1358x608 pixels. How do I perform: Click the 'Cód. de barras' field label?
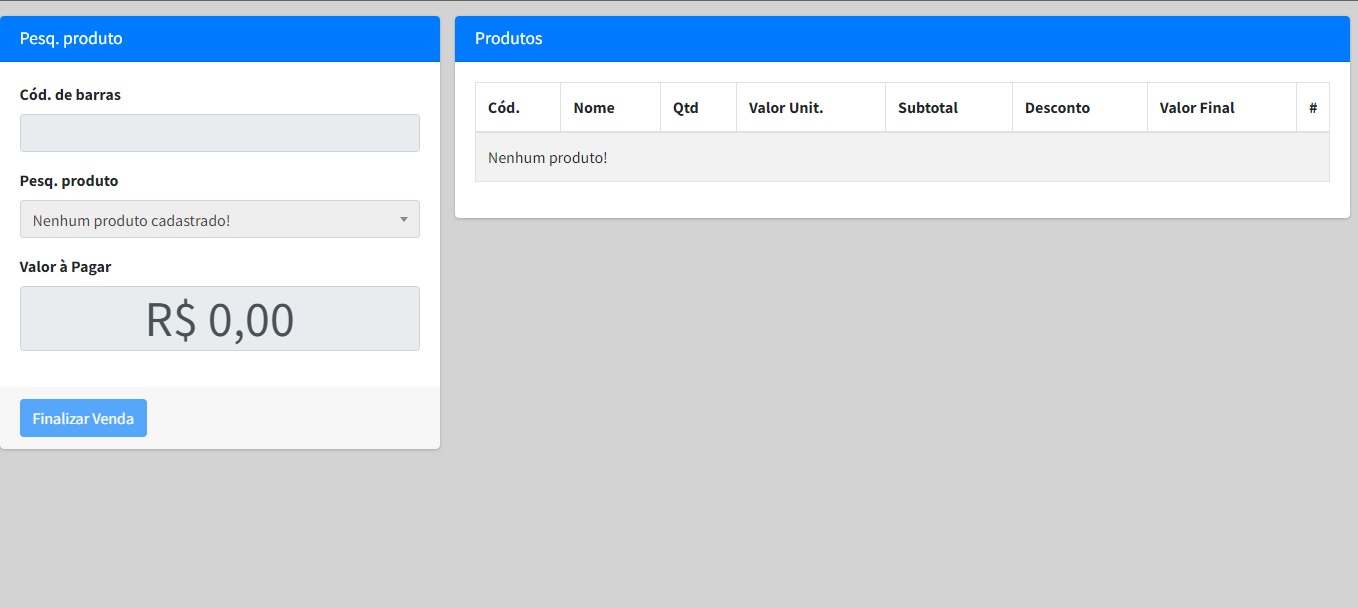pos(70,95)
